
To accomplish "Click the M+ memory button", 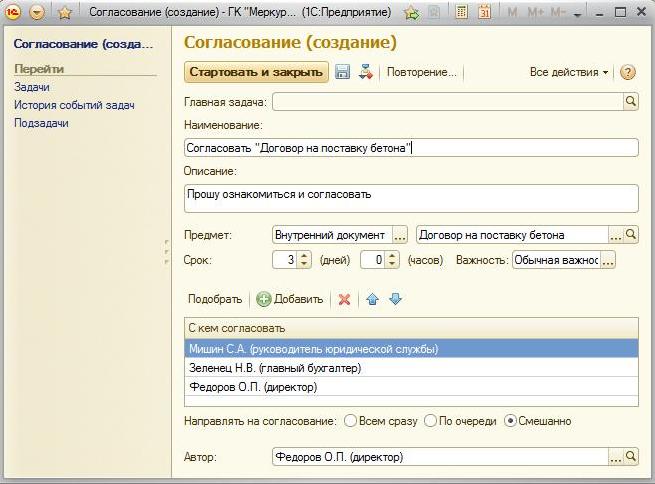I will [536, 13].
